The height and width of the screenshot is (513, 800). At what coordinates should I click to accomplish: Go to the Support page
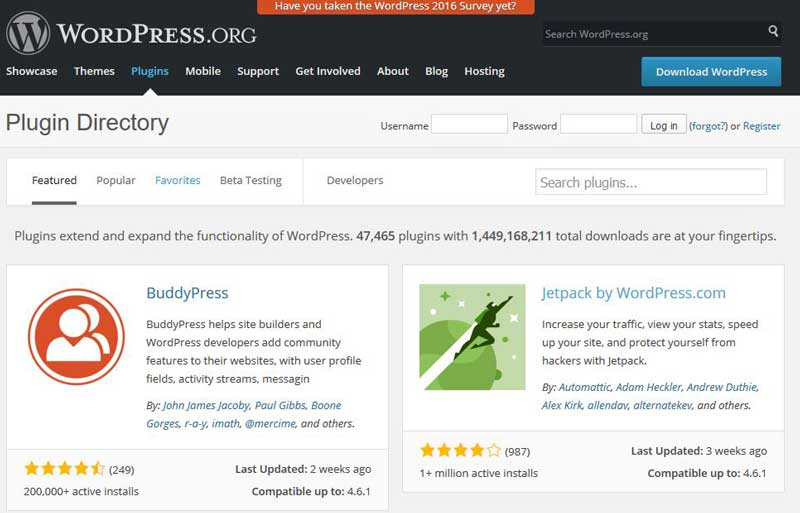pyautogui.click(x=258, y=71)
